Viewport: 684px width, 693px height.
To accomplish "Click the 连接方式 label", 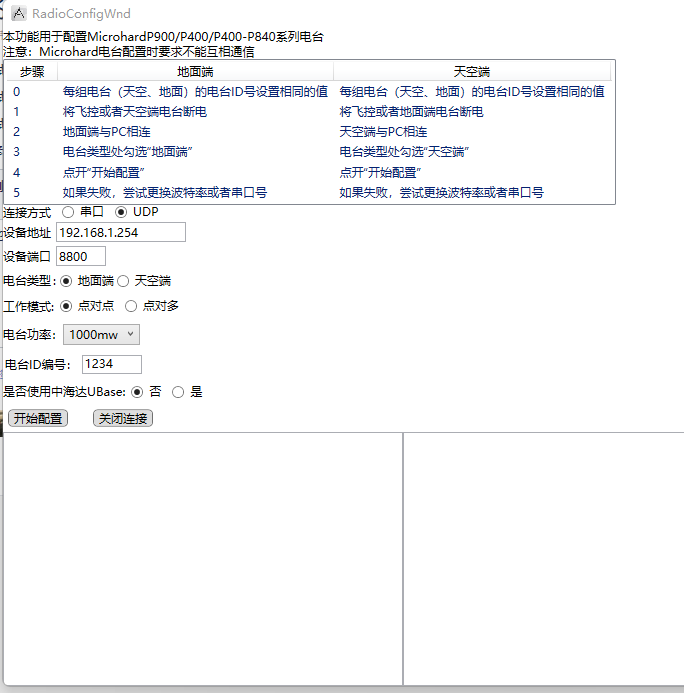I will pyautogui.click(x=27, y=213).
